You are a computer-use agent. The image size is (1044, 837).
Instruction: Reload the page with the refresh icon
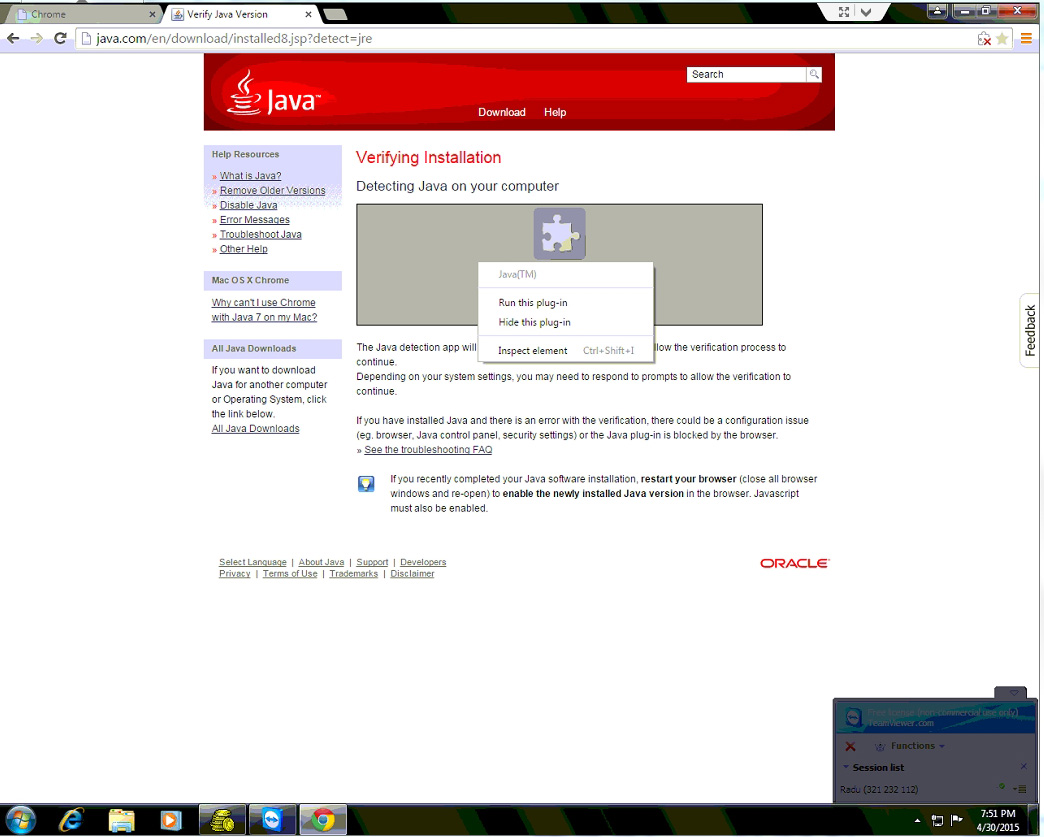coord(60,39)
